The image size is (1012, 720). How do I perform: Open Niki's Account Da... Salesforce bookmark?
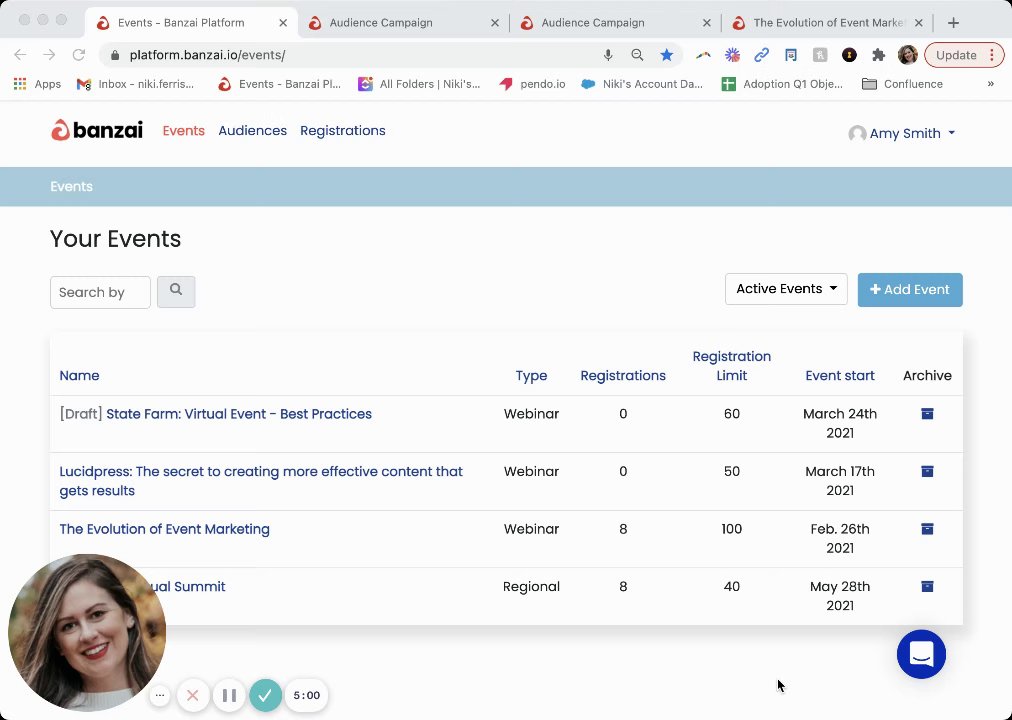[642, 84]
